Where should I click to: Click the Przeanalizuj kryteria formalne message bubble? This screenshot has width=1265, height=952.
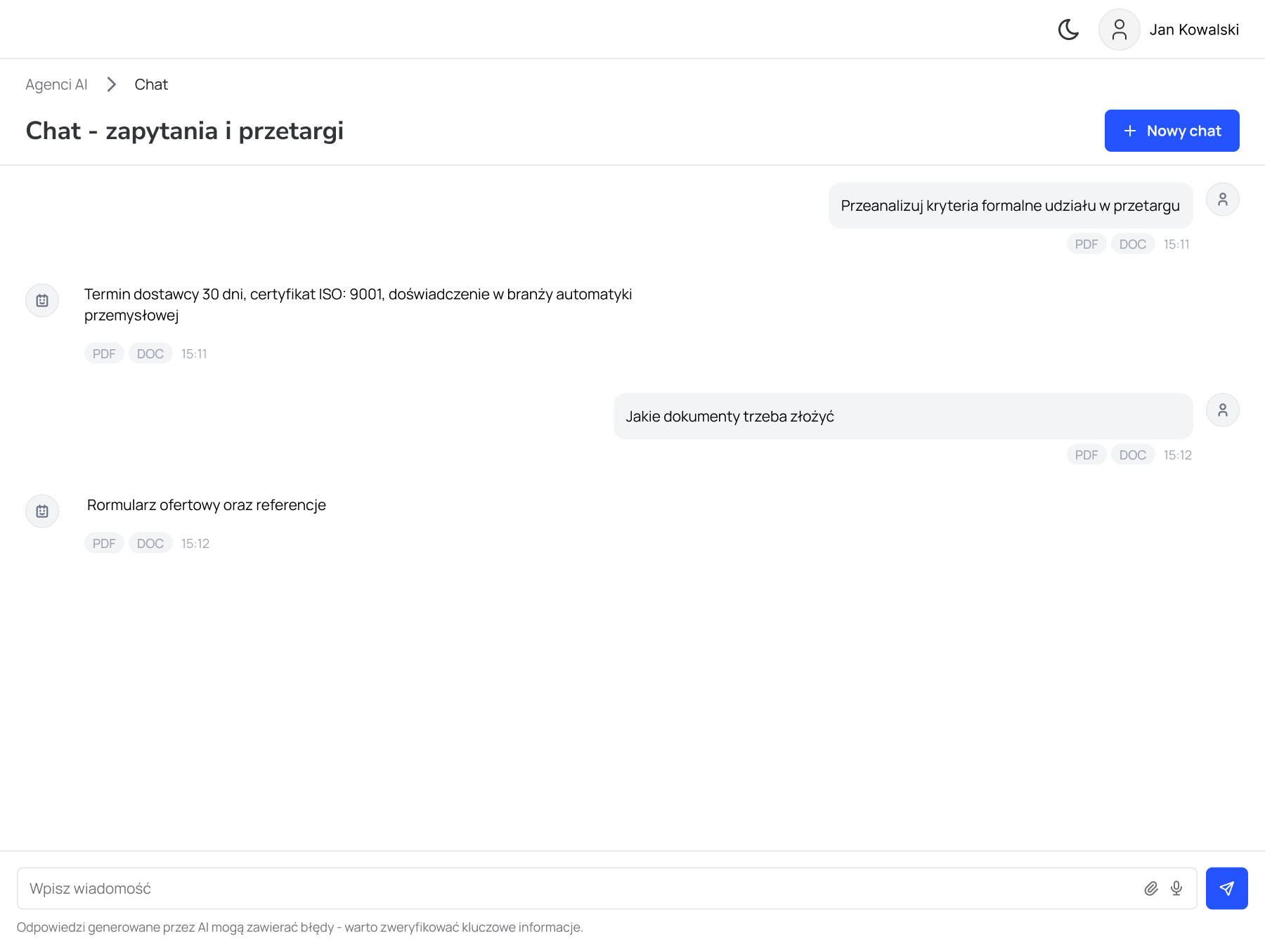coord(1011,205)
